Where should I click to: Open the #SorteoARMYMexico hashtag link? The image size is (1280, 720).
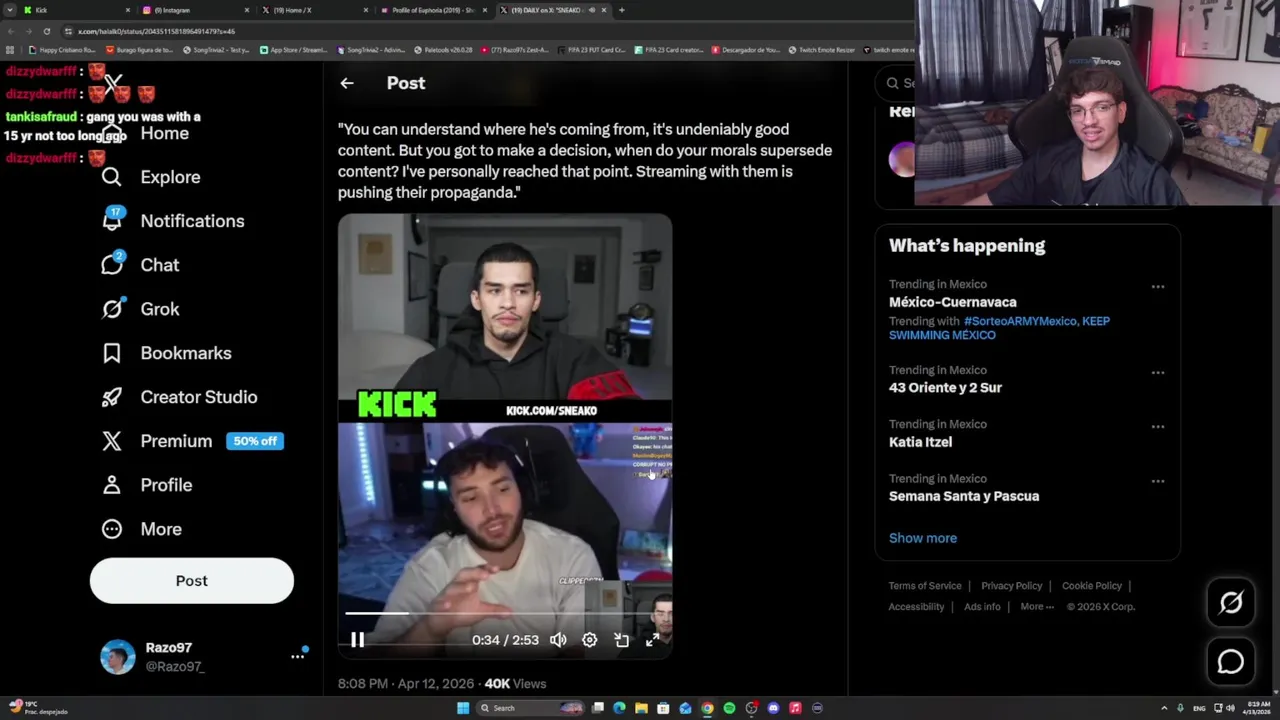tap(1020, 321)
